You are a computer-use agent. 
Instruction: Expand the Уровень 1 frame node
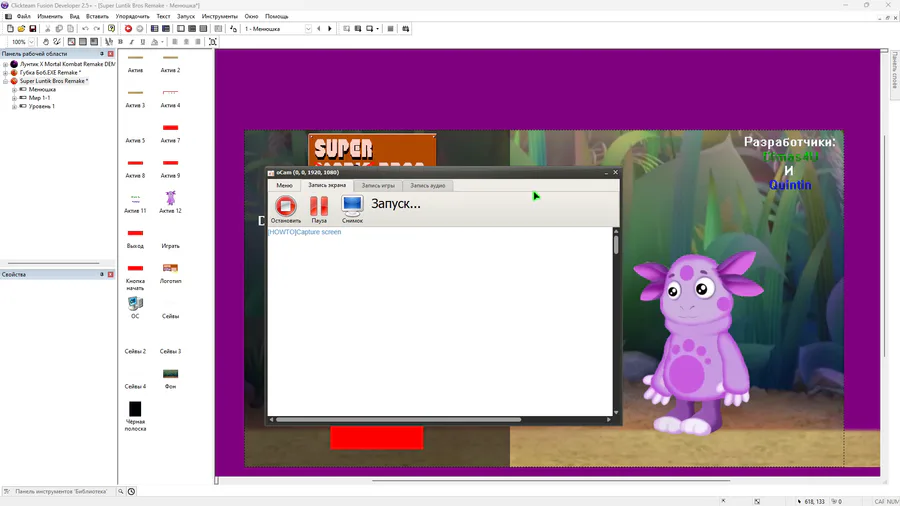(x=14, y=107)
